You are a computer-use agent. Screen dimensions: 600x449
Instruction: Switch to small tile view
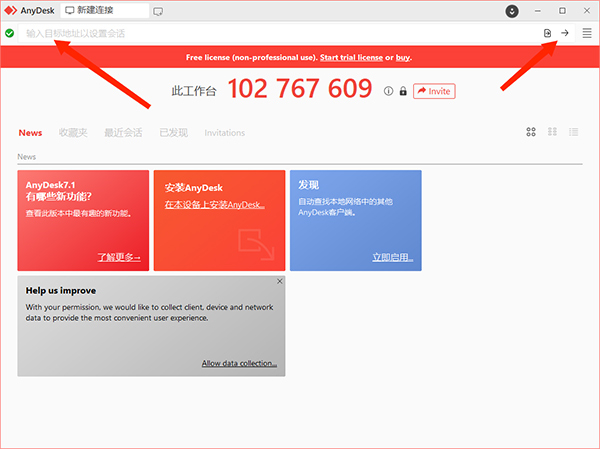552,132
